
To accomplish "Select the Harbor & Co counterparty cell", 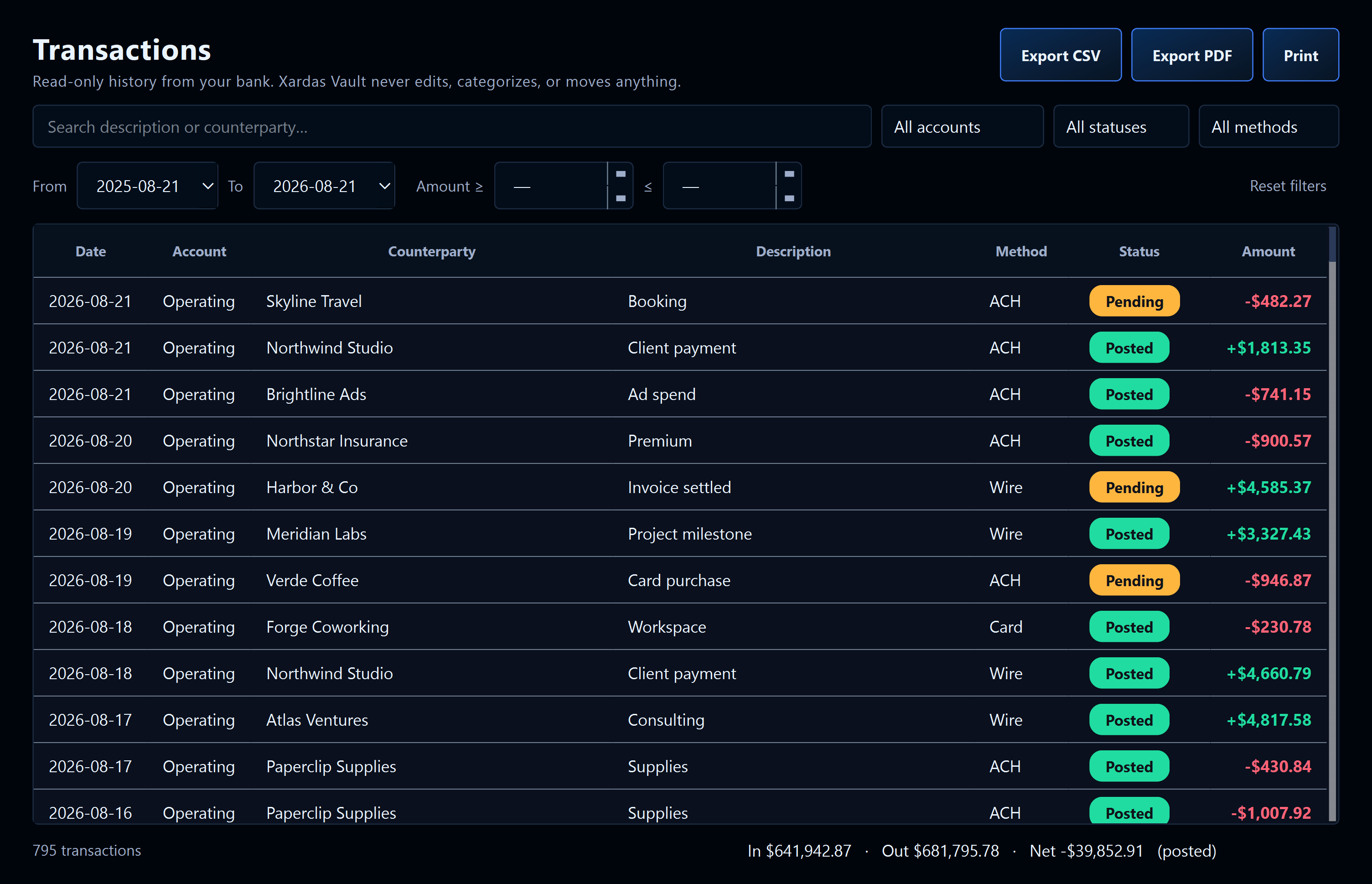I will (431, 487).
